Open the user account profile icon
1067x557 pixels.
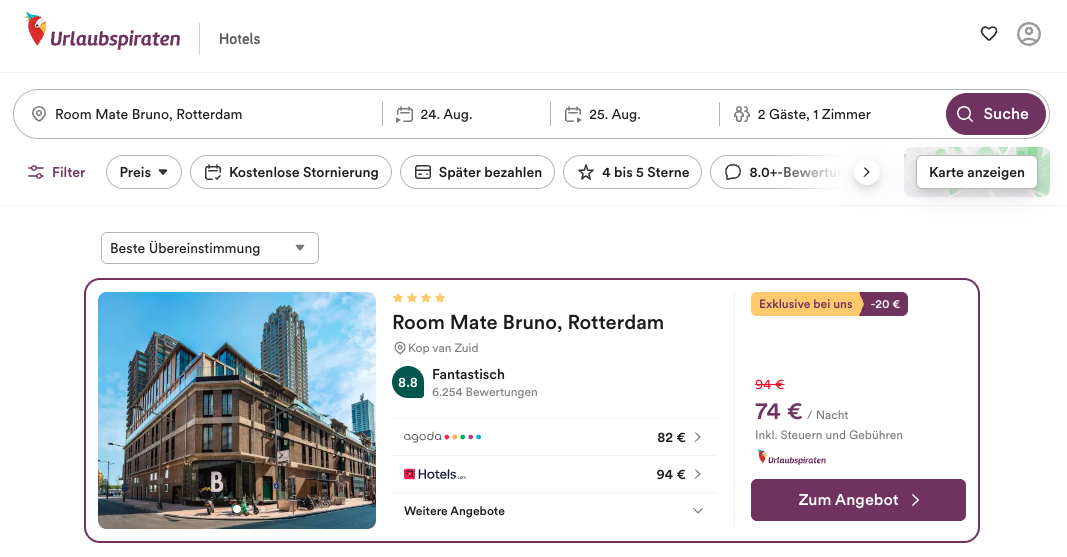(1029, 34)
